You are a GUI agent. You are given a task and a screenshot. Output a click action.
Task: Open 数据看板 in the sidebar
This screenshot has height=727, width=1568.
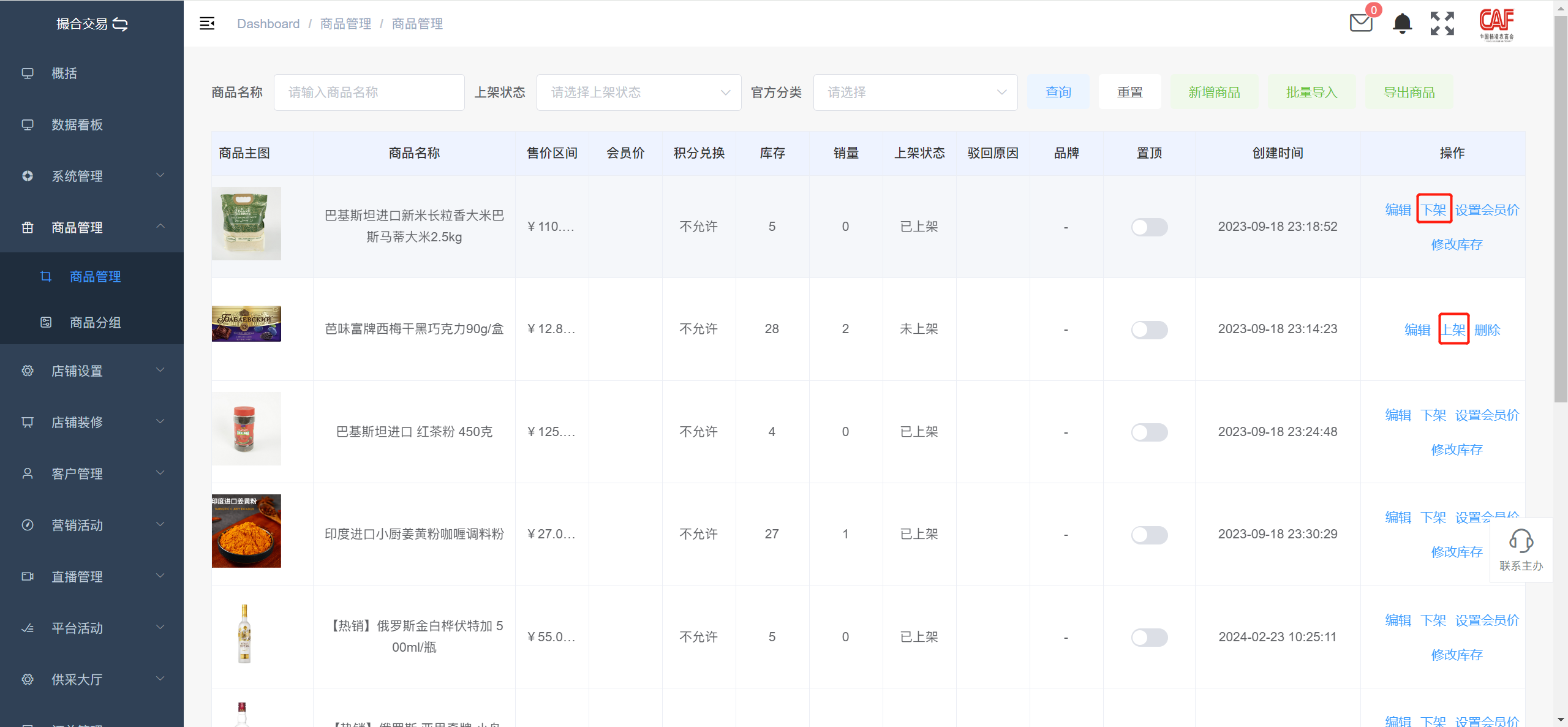[x=77, y=125]
